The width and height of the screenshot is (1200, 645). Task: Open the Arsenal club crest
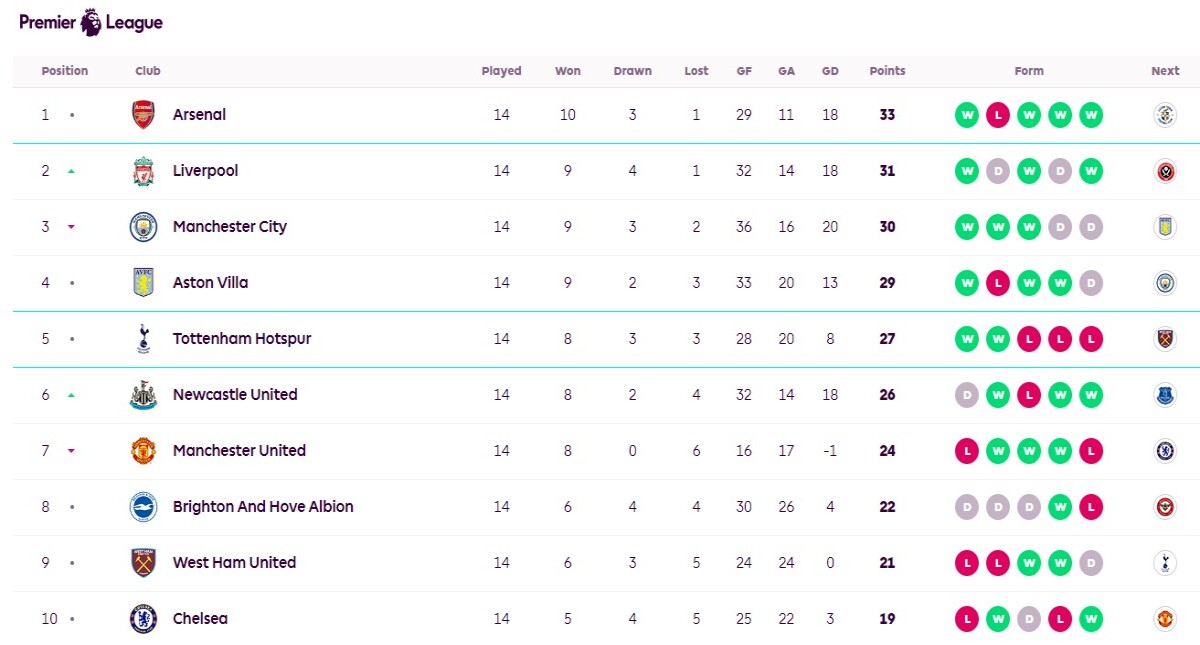143,115
